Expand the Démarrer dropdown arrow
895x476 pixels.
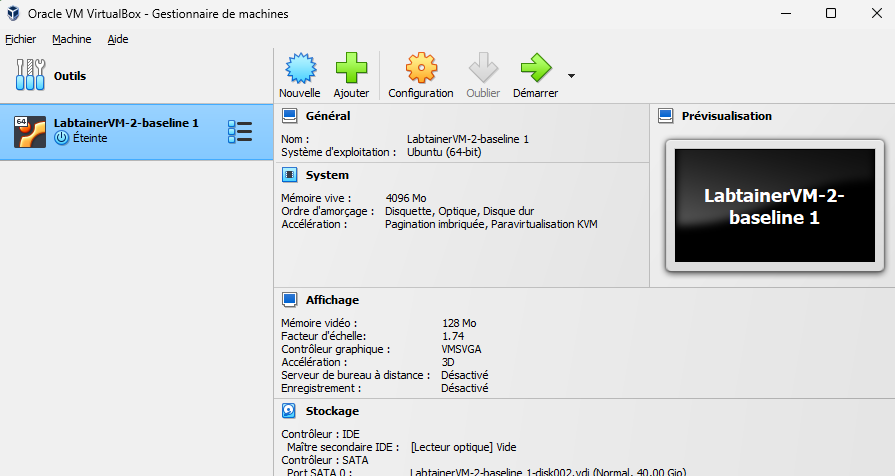(571, 75)
